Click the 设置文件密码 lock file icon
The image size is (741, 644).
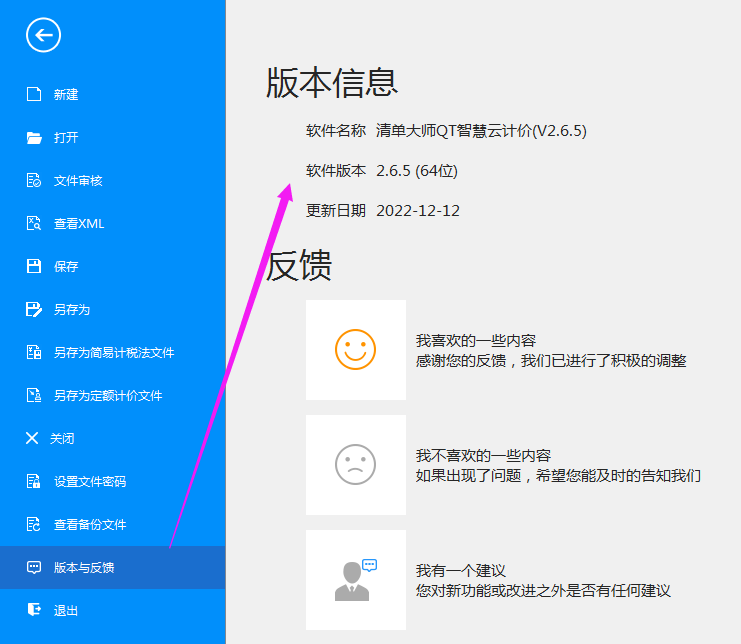[x=34, y=481]
